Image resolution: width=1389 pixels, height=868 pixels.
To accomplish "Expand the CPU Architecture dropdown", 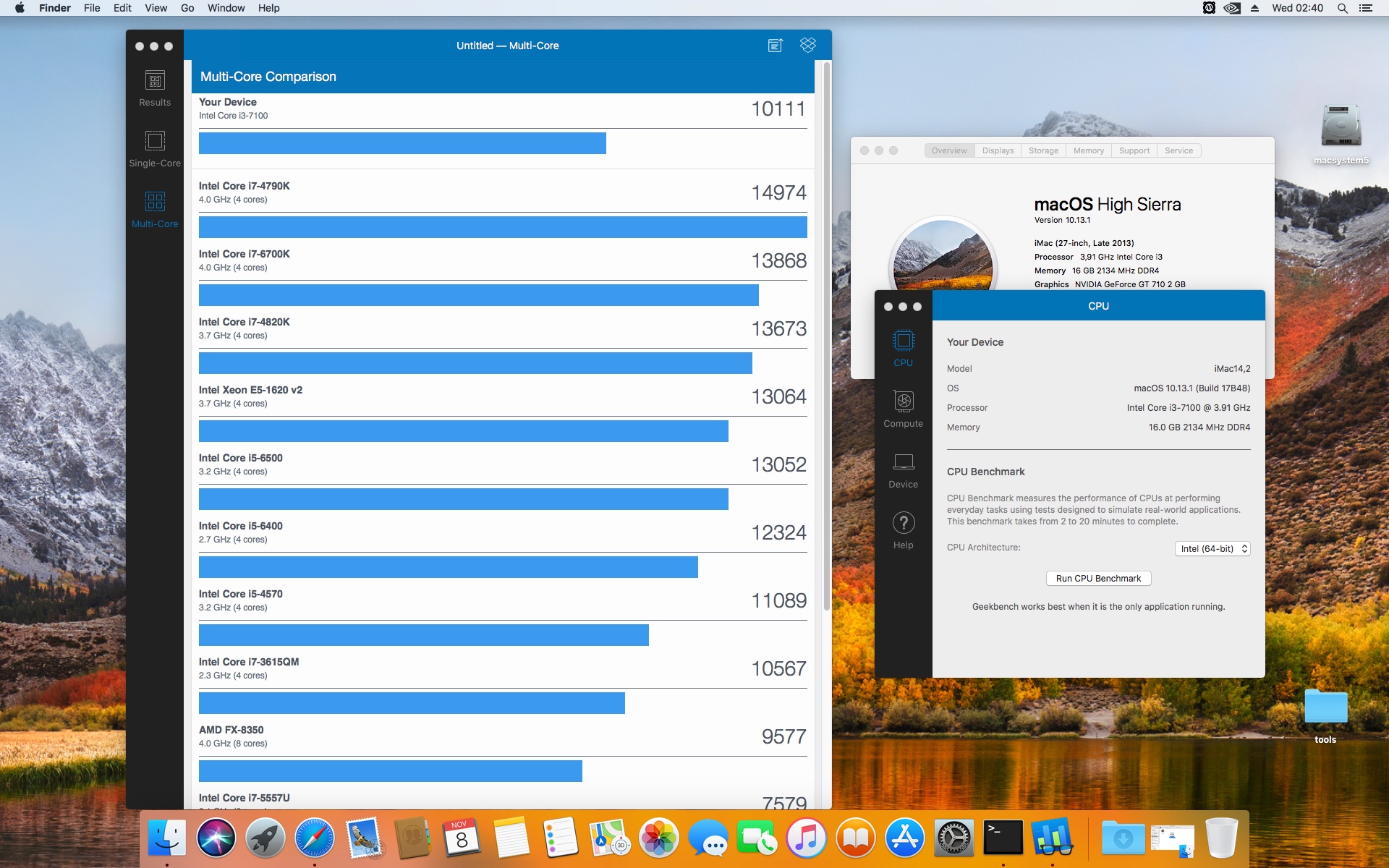I will click(x=1212, y=549).
